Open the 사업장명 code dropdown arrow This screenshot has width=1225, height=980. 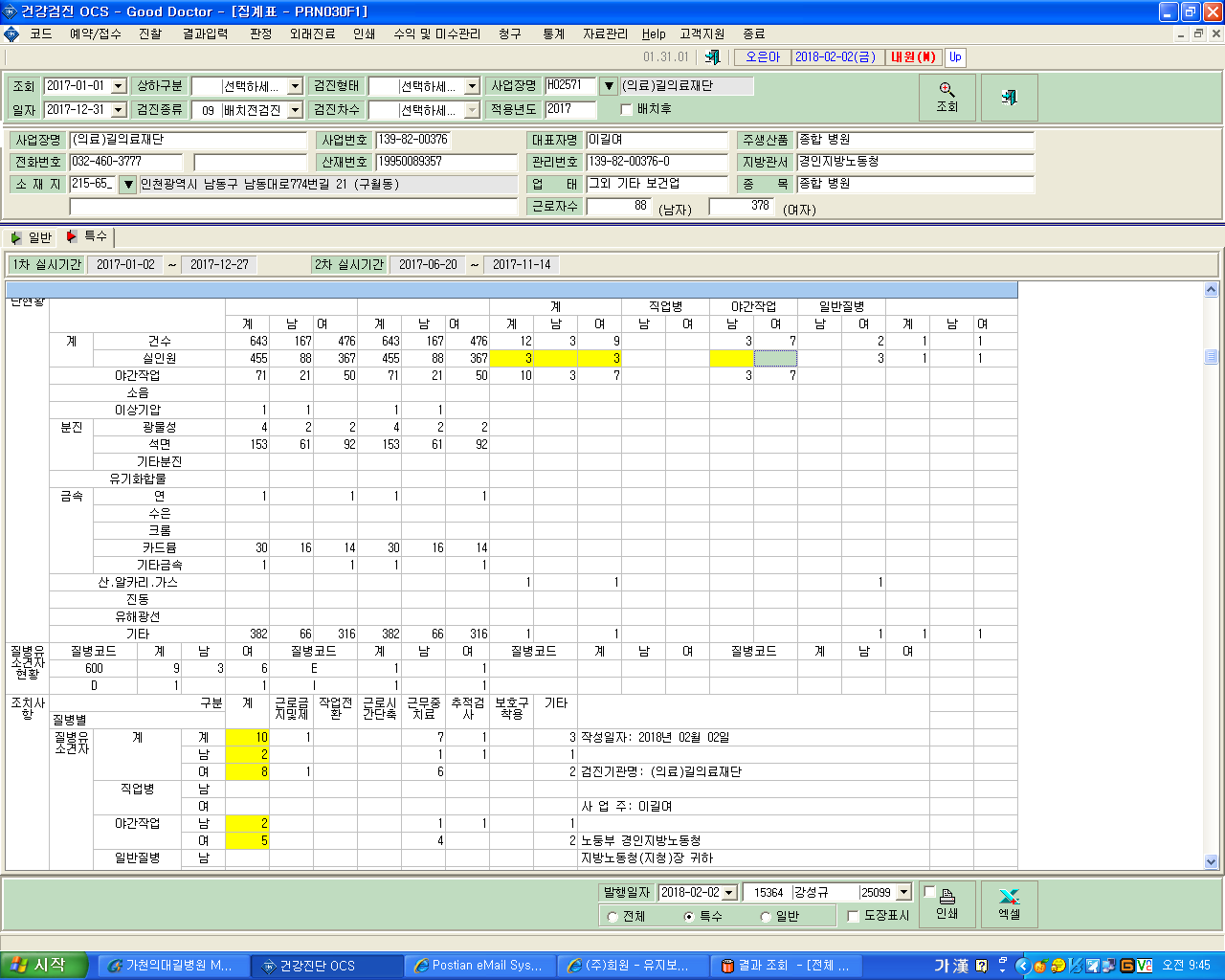[608, 86]
